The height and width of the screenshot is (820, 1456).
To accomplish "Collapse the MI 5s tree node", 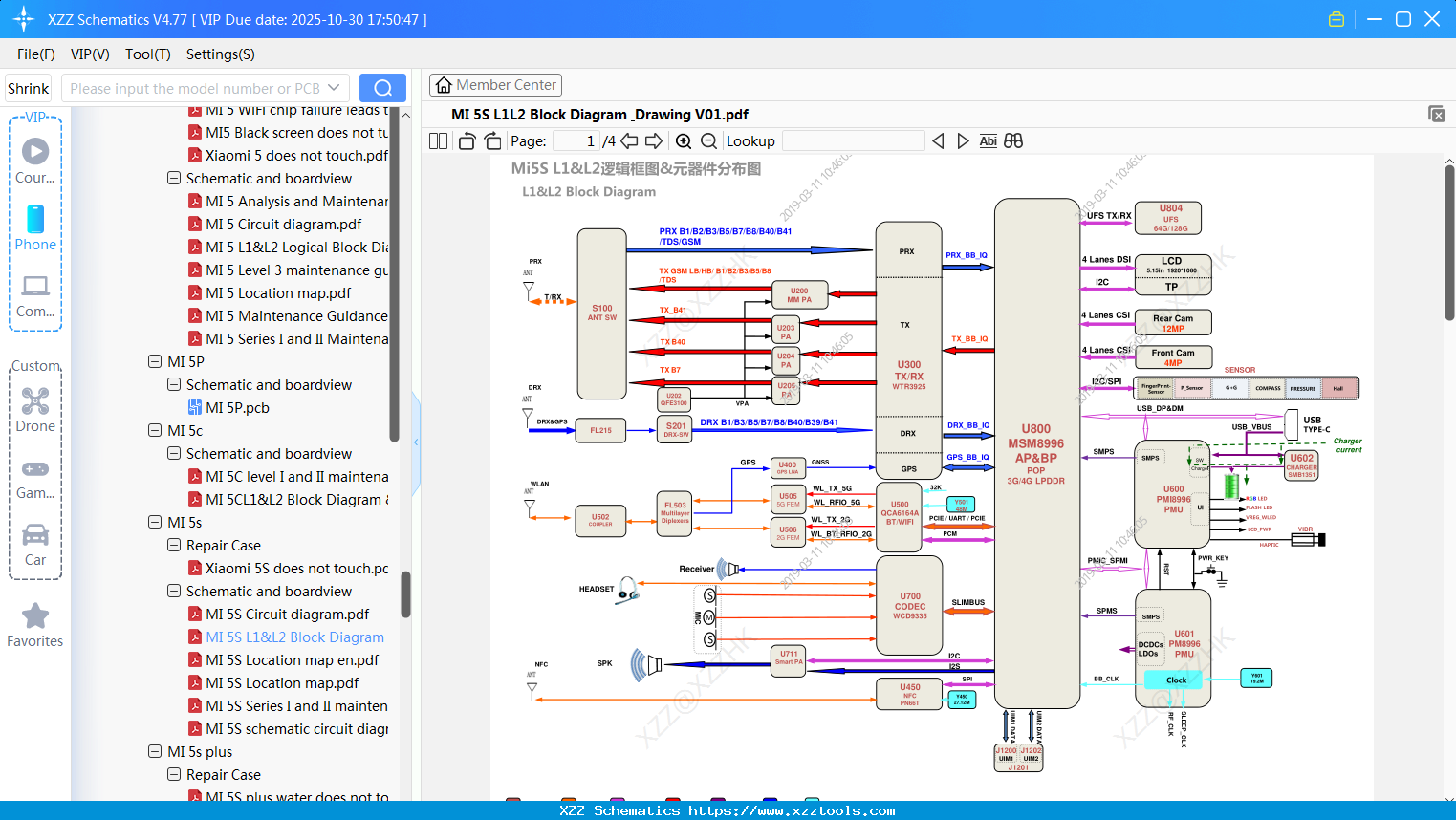I will (155, 522).
